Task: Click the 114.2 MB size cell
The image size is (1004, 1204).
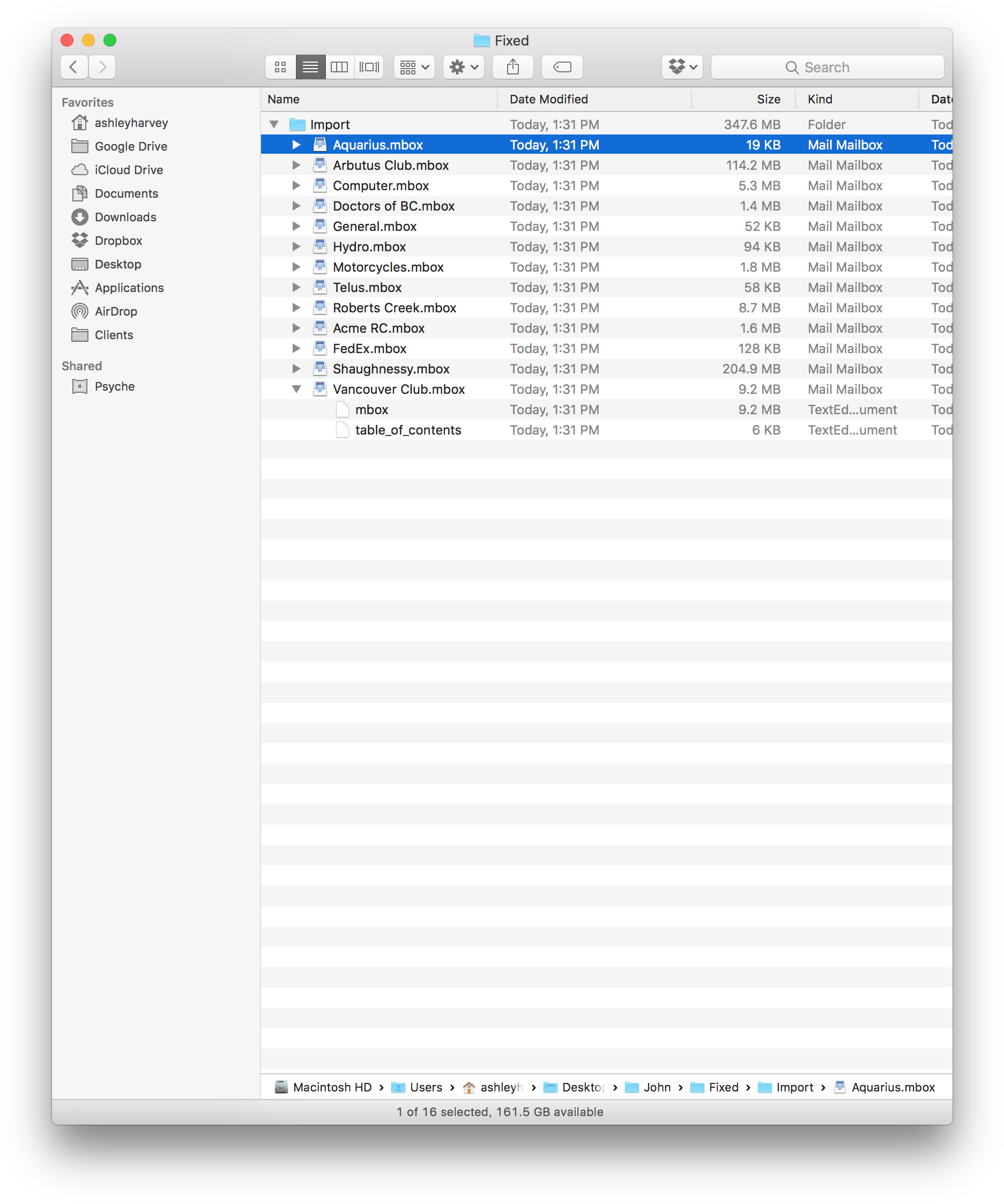Action: tap(753, 165)
